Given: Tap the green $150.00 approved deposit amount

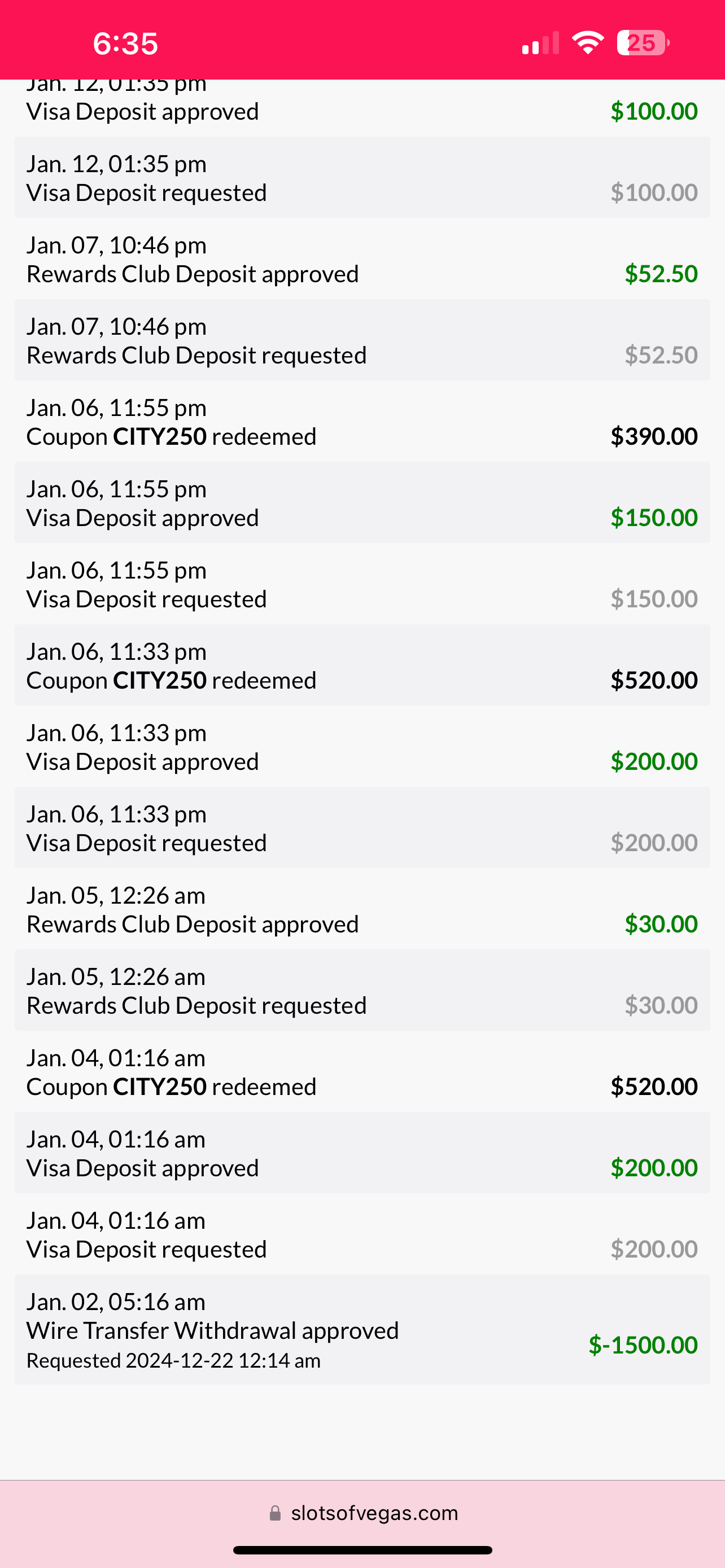Looking at the screenshot, I should (653, 518).
